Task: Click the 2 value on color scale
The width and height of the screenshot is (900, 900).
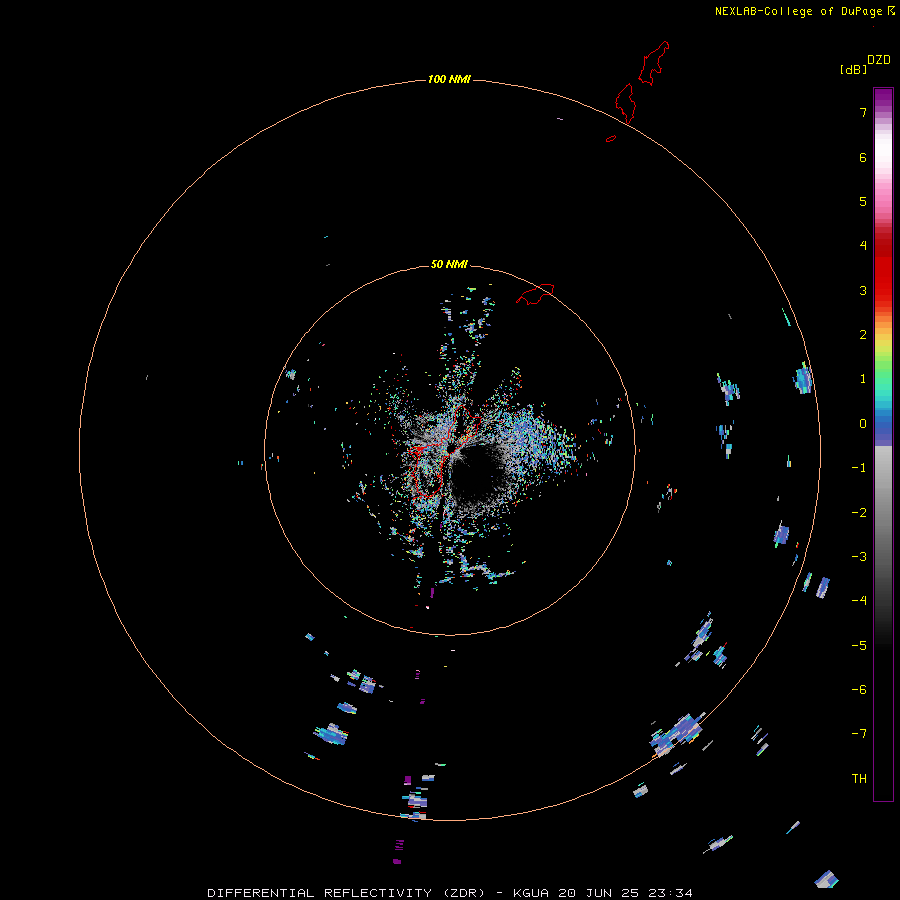Action: tap(863, 335)
